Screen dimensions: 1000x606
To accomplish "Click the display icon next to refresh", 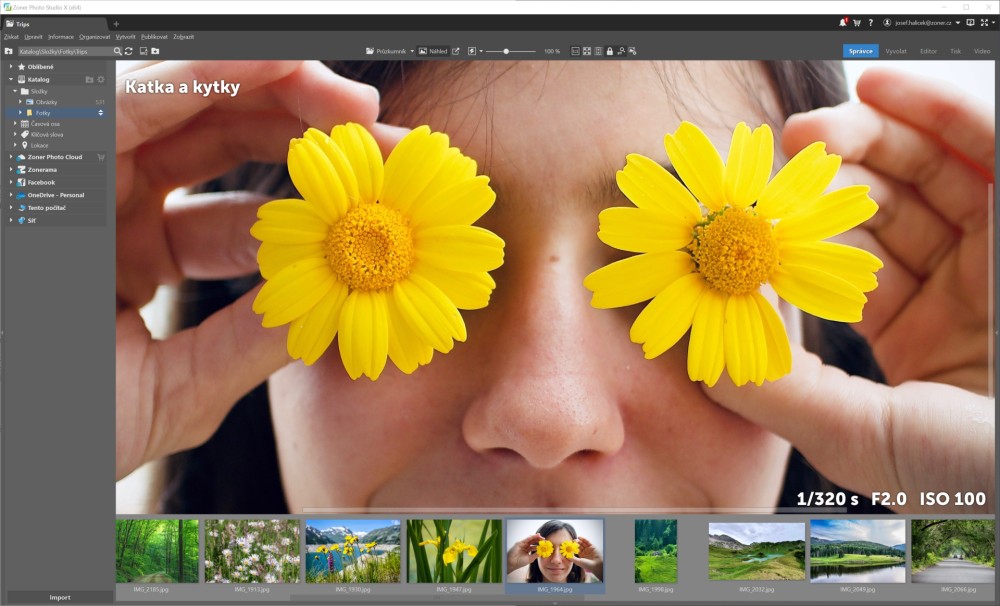I will coord(143,51).
